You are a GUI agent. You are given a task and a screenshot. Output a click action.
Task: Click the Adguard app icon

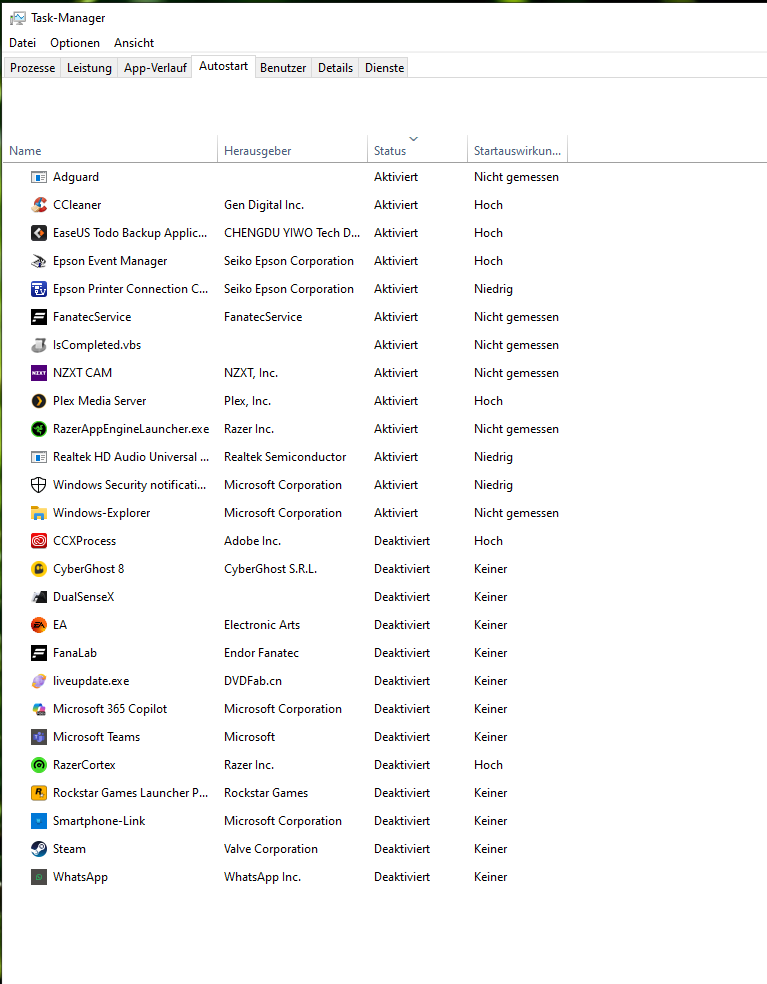tap(39, 178)
